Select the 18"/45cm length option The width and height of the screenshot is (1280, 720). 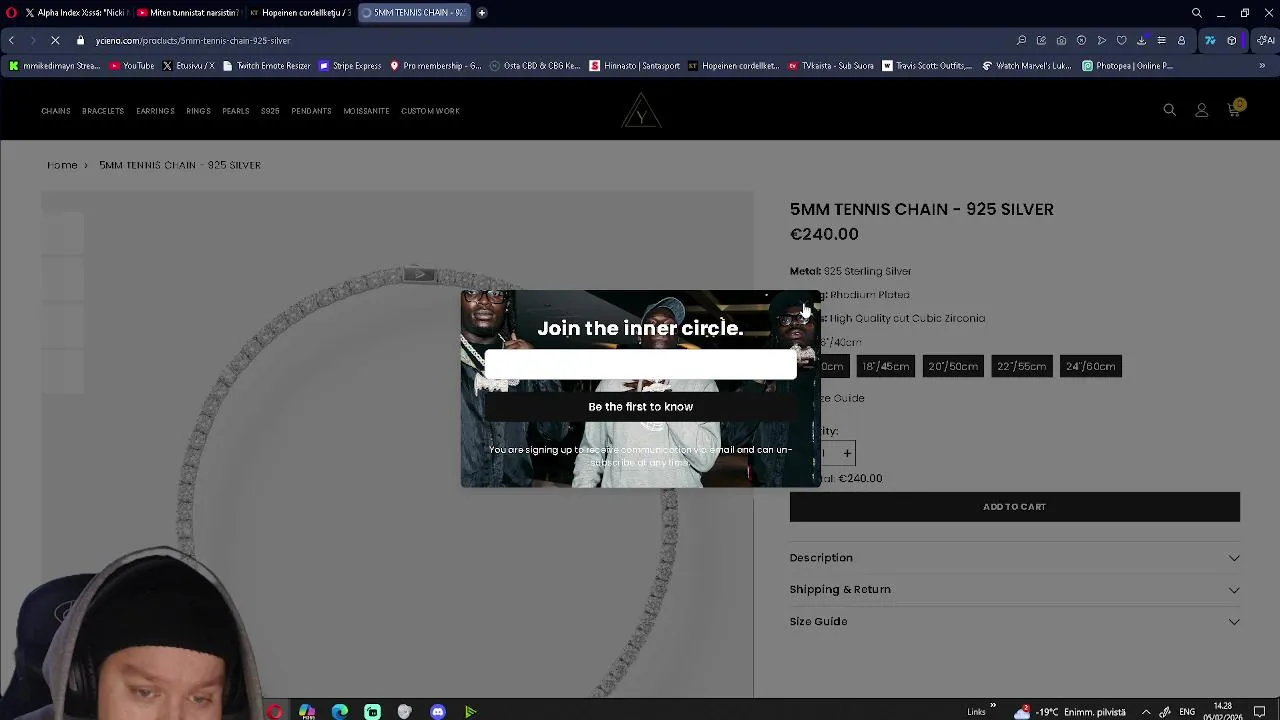(886, 366)
